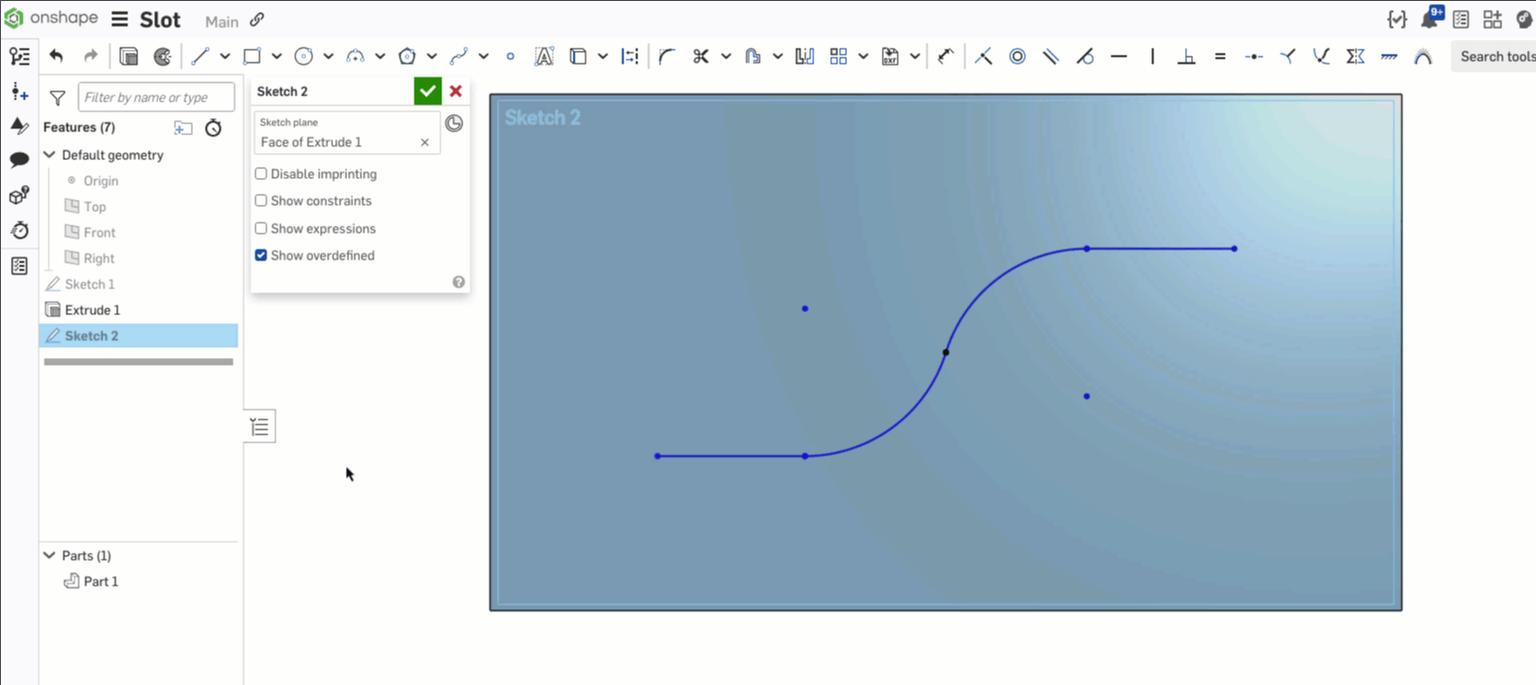This screenshot has height=685, width=1536.
Task: Collapse the Parts section
Action: tap(48, 555)
